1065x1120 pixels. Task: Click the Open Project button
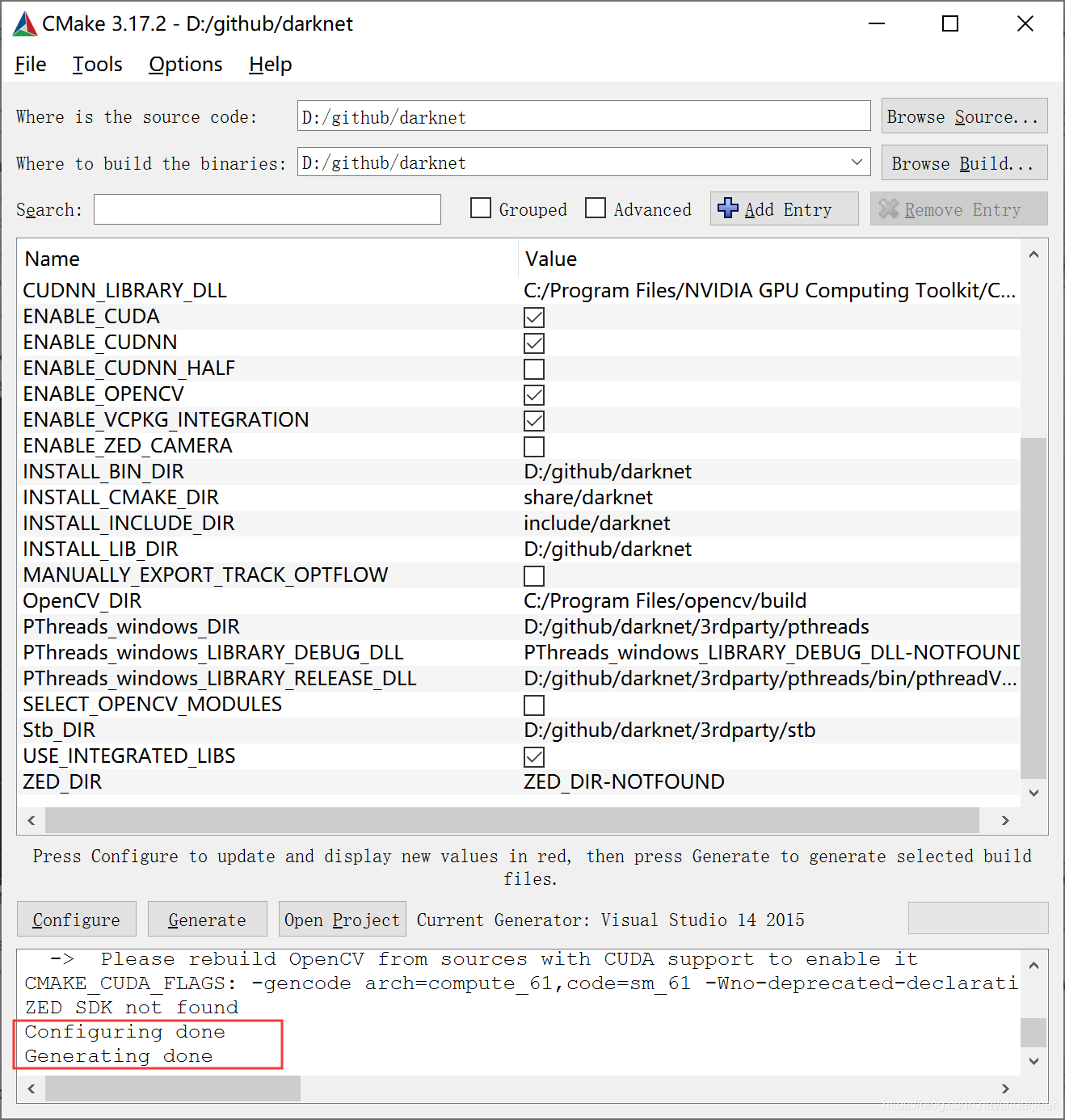(x=342, y=920)
